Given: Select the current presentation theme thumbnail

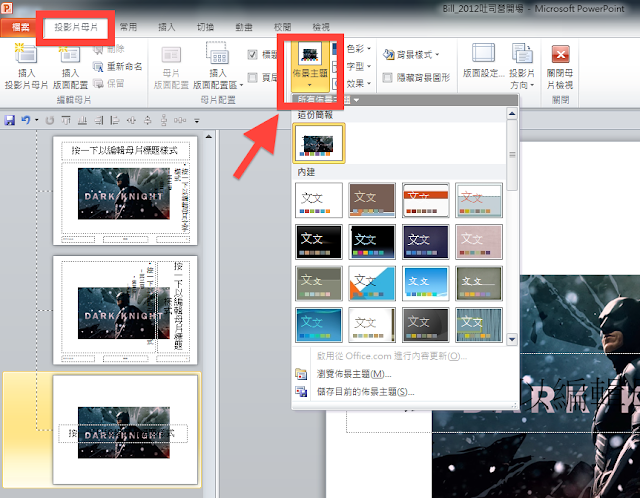Looking at the screenshot, I should click(318, 143).
